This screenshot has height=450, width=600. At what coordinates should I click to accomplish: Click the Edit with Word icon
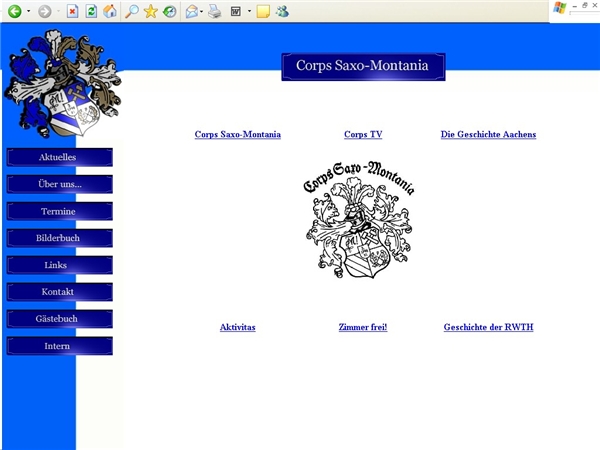tap(235, 11)
